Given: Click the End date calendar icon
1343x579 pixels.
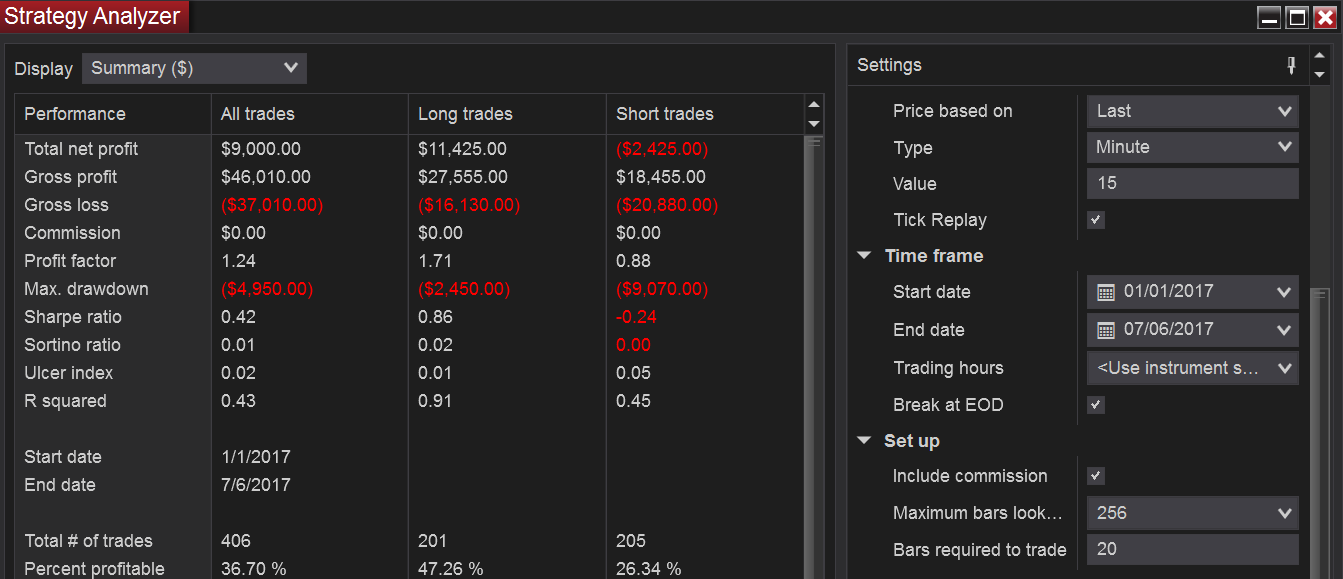Looking at the screenshot, I should click(1105, 330).
